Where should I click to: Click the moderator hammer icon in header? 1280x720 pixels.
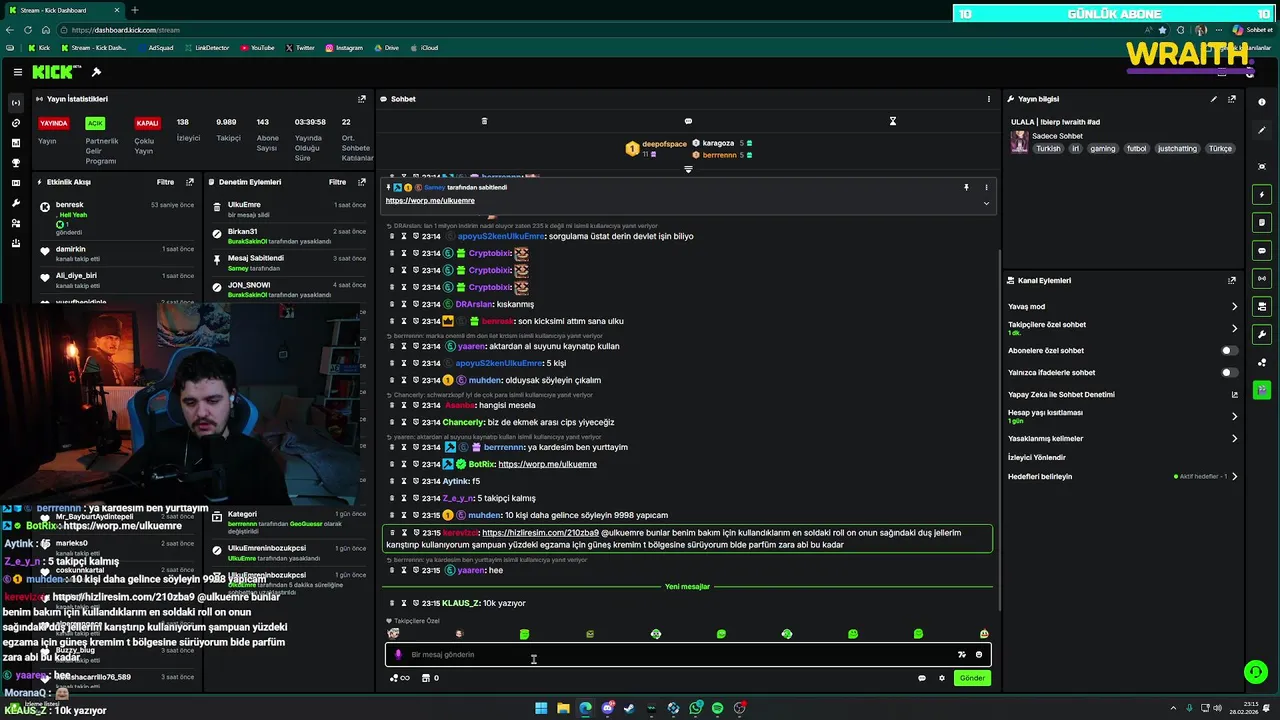(96, 72)
